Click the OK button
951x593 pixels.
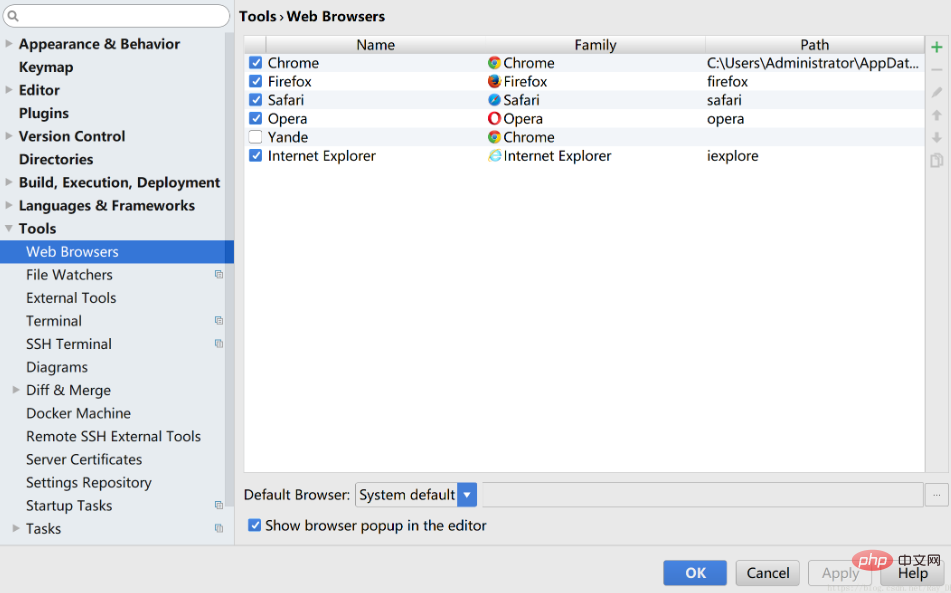coord(695,573)
